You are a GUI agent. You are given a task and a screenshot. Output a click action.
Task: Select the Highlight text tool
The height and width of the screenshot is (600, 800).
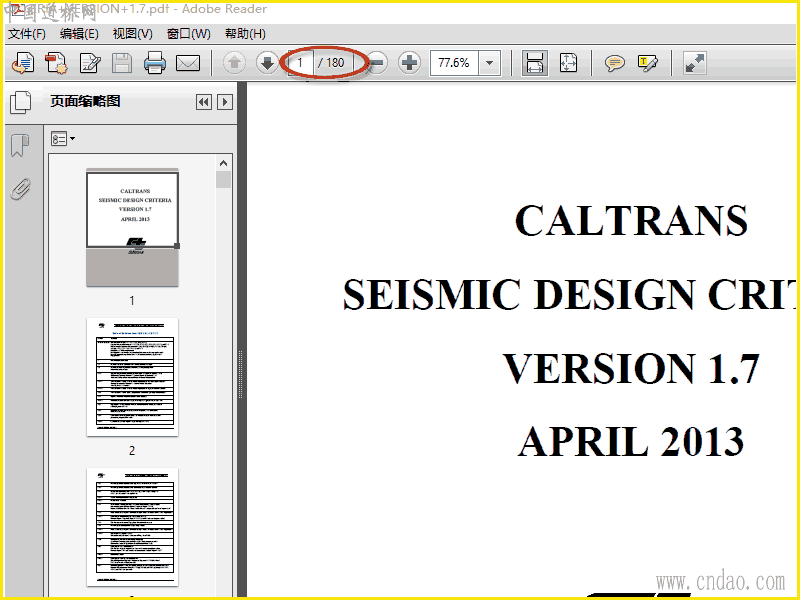(x=648, y=64)
